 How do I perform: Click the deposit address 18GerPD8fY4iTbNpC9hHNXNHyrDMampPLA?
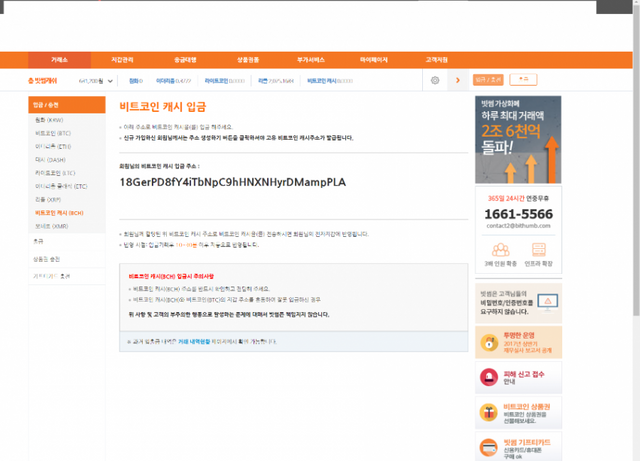(233, 182)
